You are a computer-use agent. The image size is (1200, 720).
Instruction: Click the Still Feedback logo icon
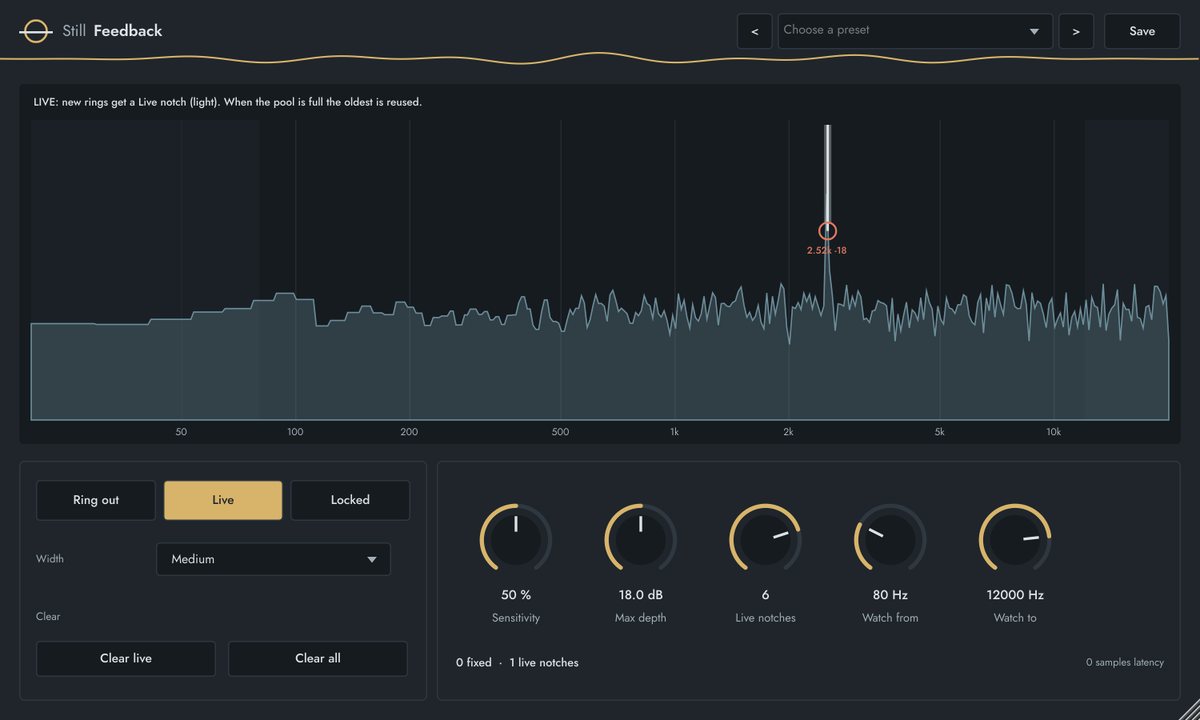tap(36, 31)
